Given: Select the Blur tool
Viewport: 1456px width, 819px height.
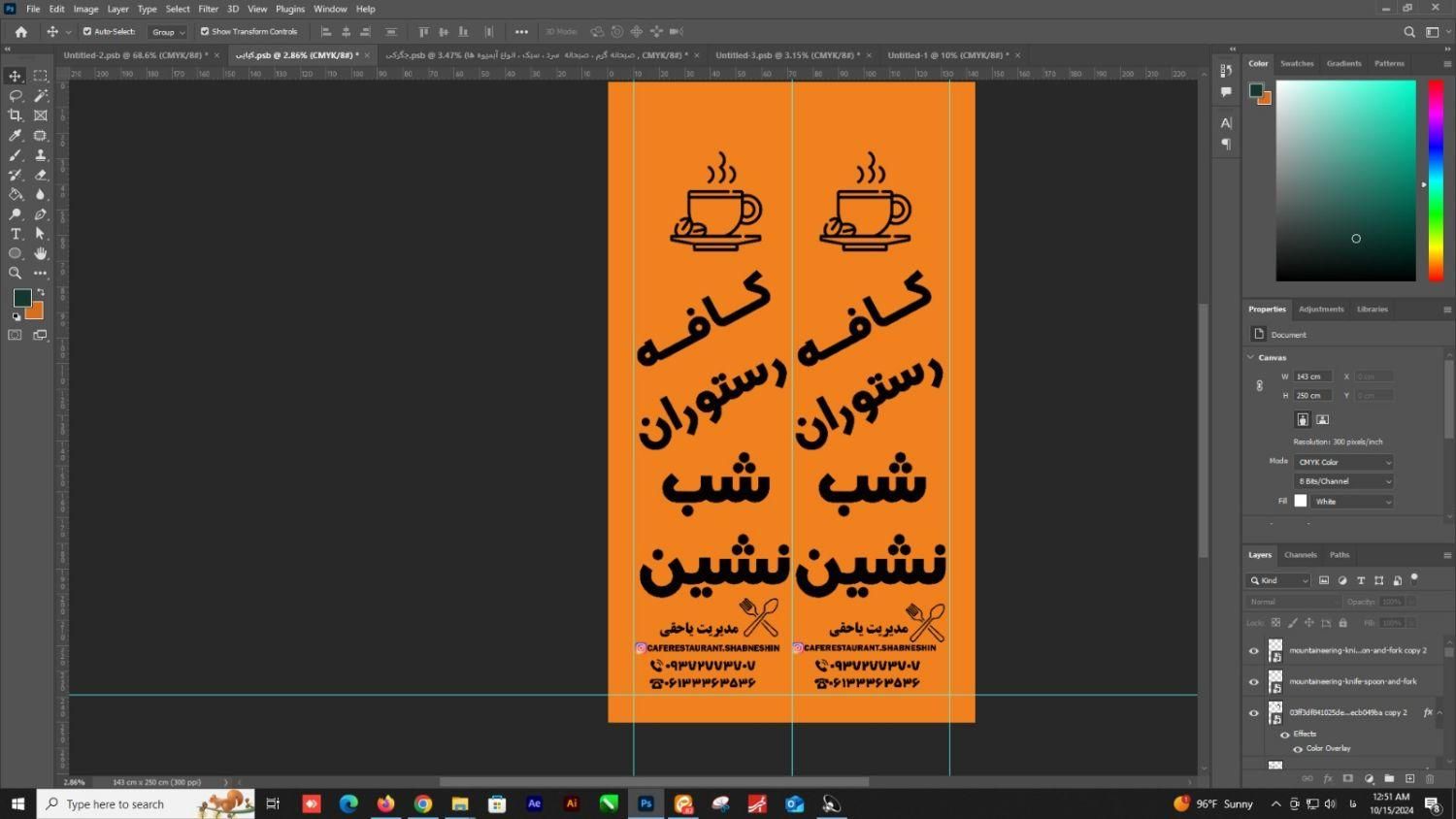Looking at the screenshot, I should 41,194.
